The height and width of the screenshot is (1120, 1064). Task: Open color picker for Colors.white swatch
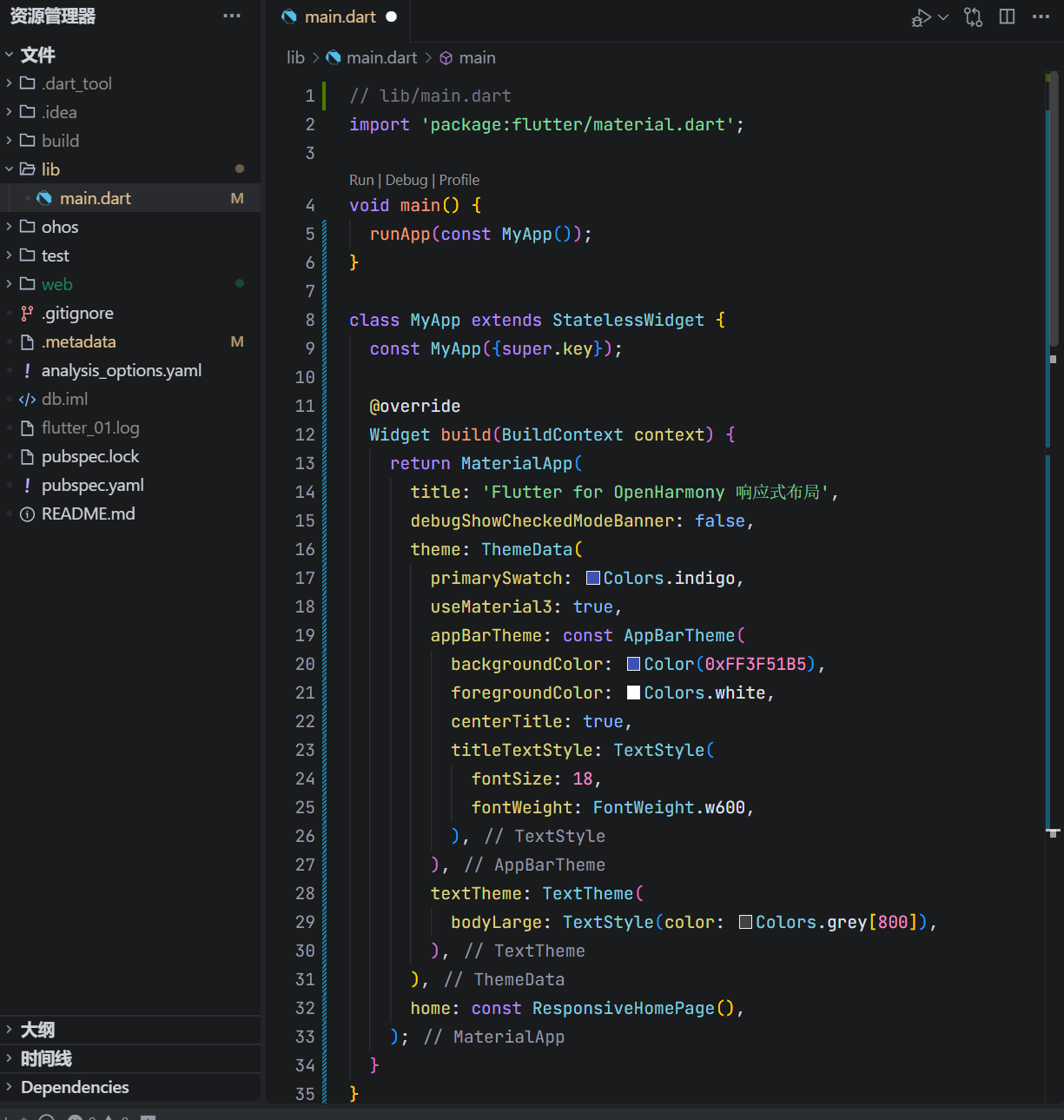[633, 693]
